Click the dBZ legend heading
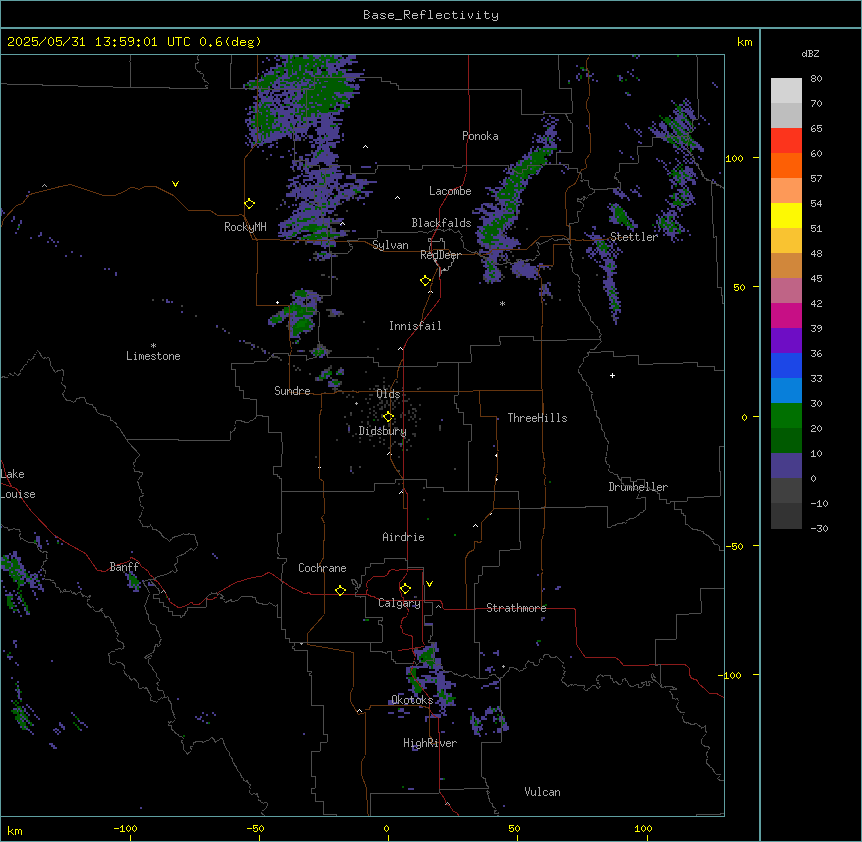The height and width of the screenshot is (842, 862). coord(810,54)
